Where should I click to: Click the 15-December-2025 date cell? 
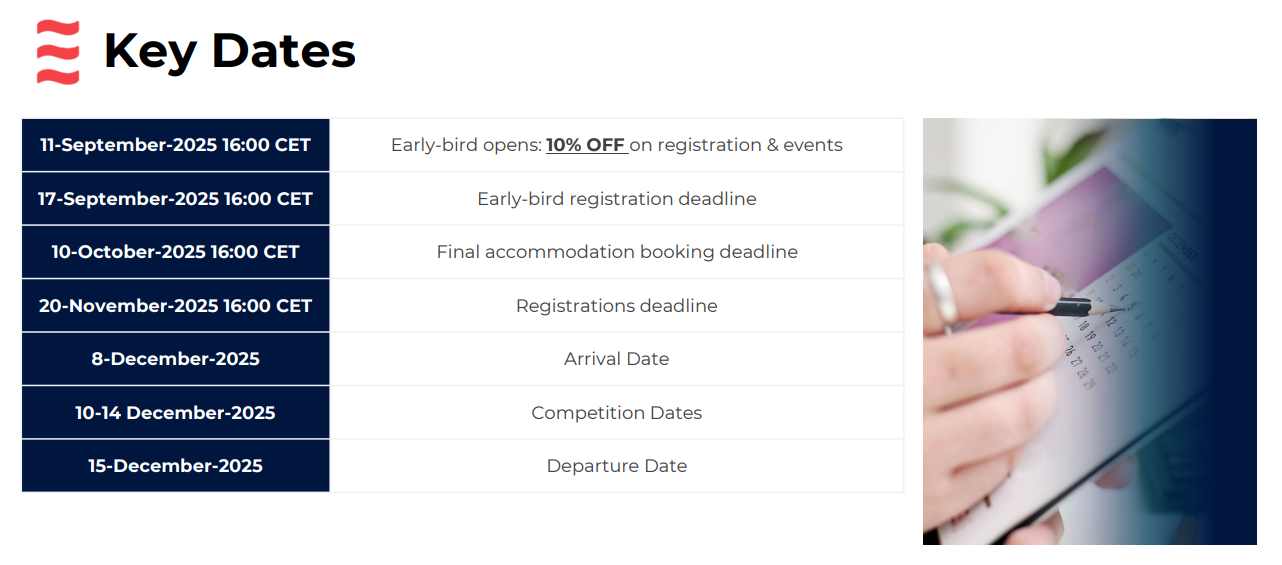(x=176, y=466)
